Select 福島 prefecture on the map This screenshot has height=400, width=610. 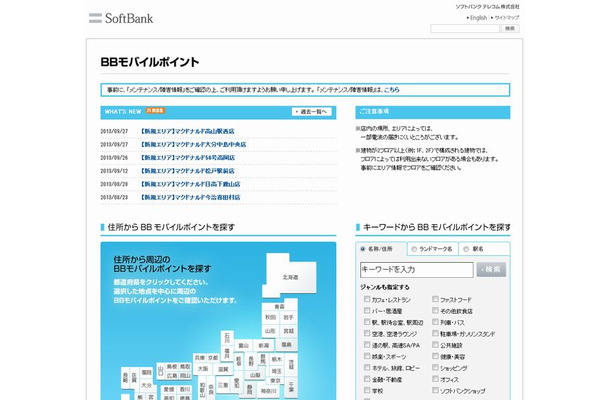pyautogui.click(x=286, y=345)
